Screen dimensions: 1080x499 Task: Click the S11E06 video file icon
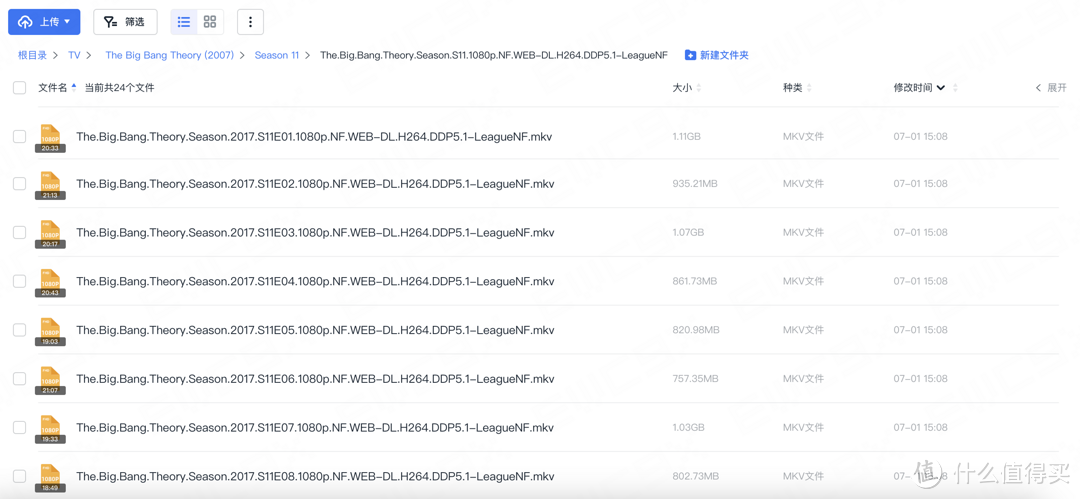tap(50, 380)
